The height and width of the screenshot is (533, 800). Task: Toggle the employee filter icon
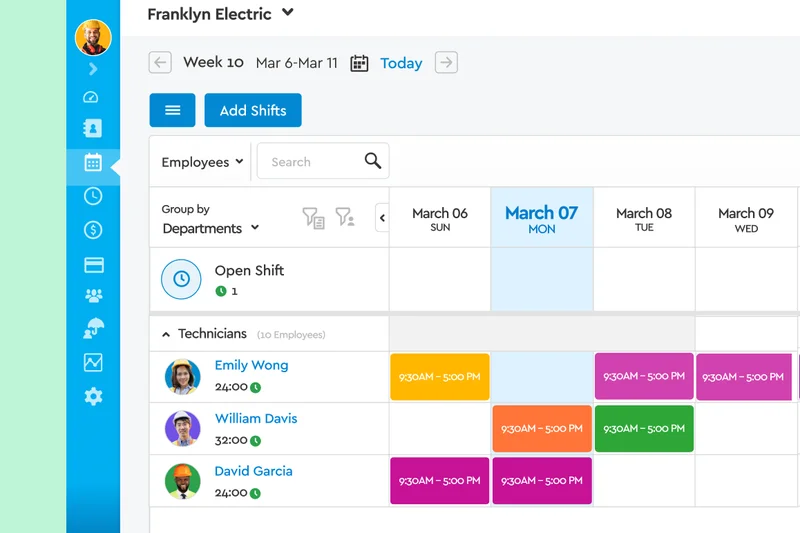345,217
